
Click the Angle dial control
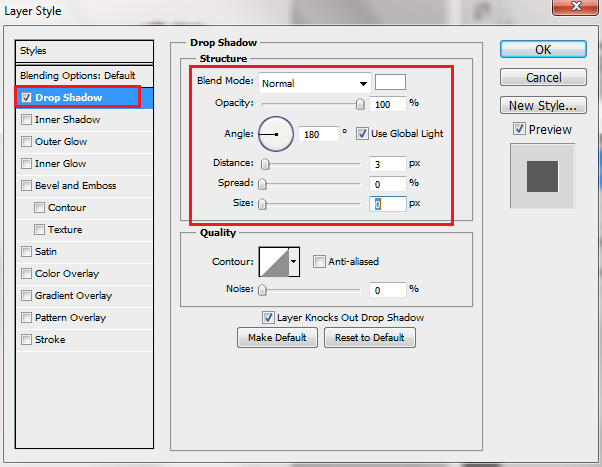276,134
